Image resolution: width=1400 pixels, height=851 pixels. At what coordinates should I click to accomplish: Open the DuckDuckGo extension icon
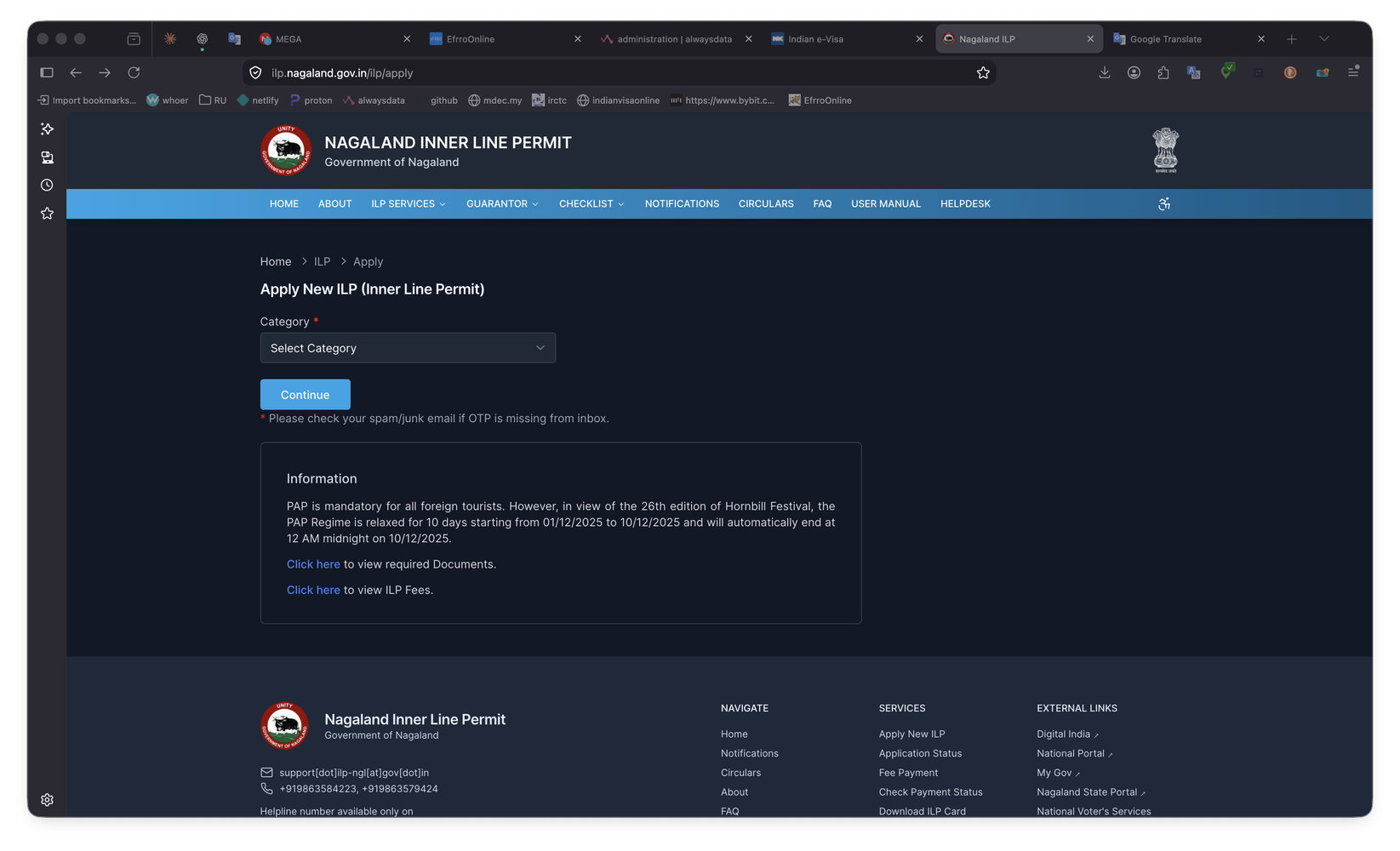pyautogui.click(x=1290, y=73)
